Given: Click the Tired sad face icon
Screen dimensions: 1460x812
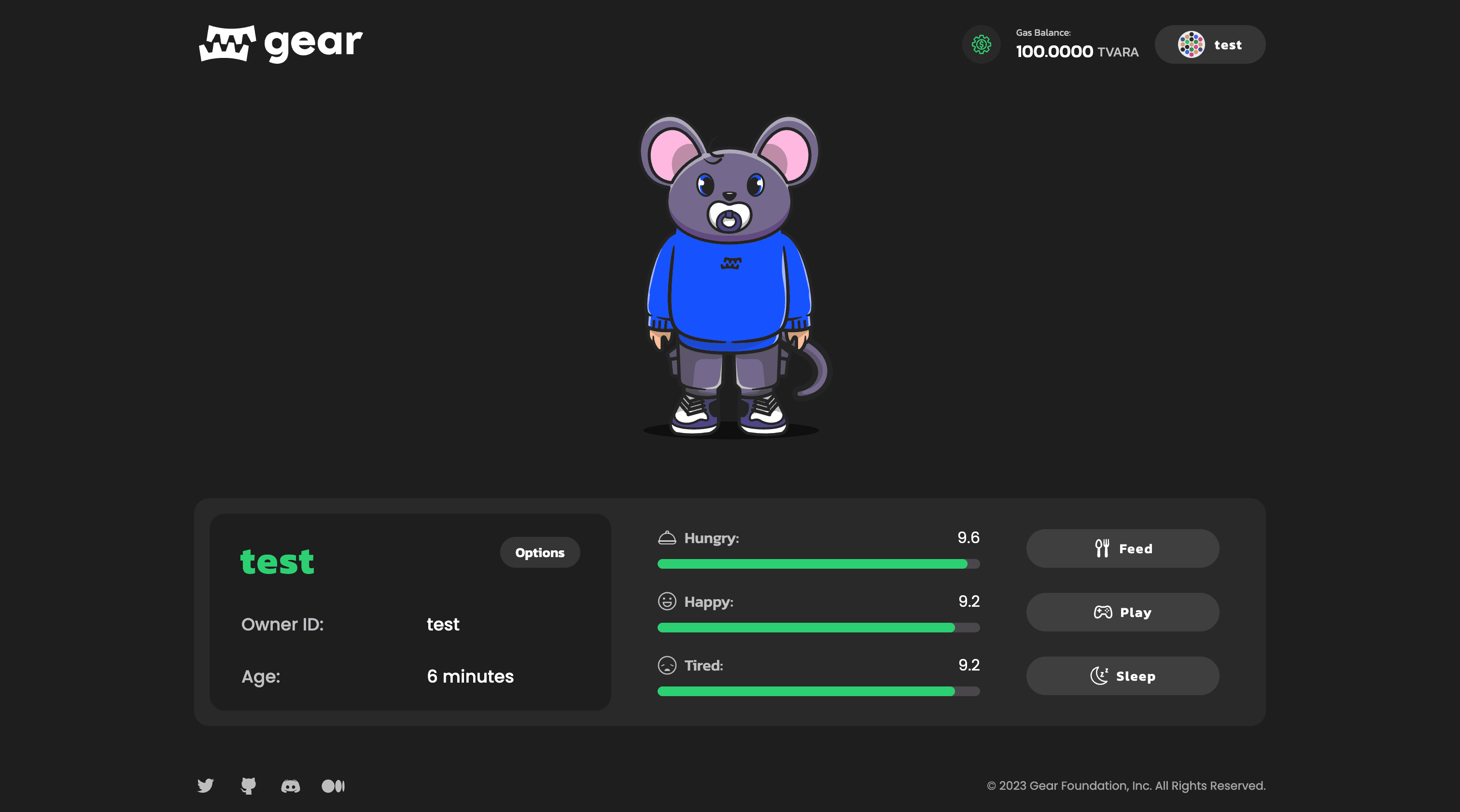Looking at the screenshot, I should point(667,665).
